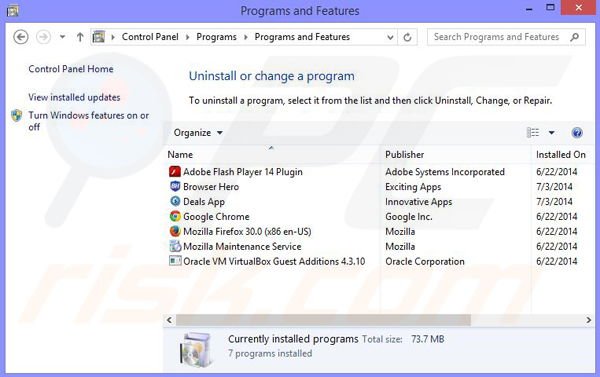Click the Exciting Apps publisher cell
Screen dimensions: 600x377
[413, 187]
